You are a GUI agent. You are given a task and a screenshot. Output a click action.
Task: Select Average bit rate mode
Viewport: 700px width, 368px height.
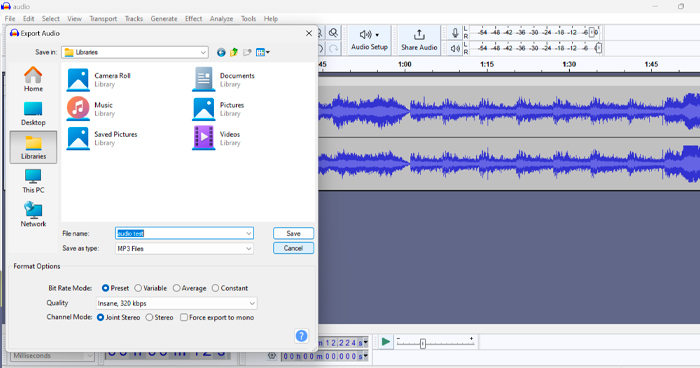(x=177, y=288)
